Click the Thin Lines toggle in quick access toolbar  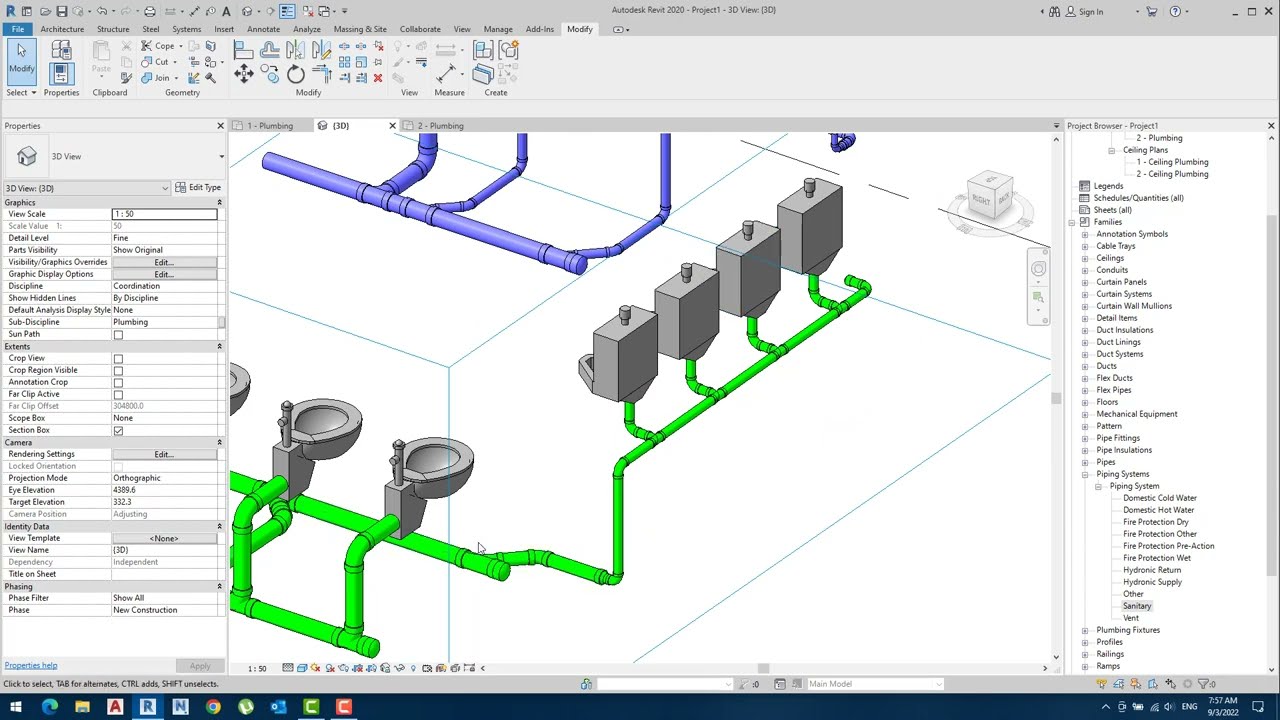pos(287,11)
